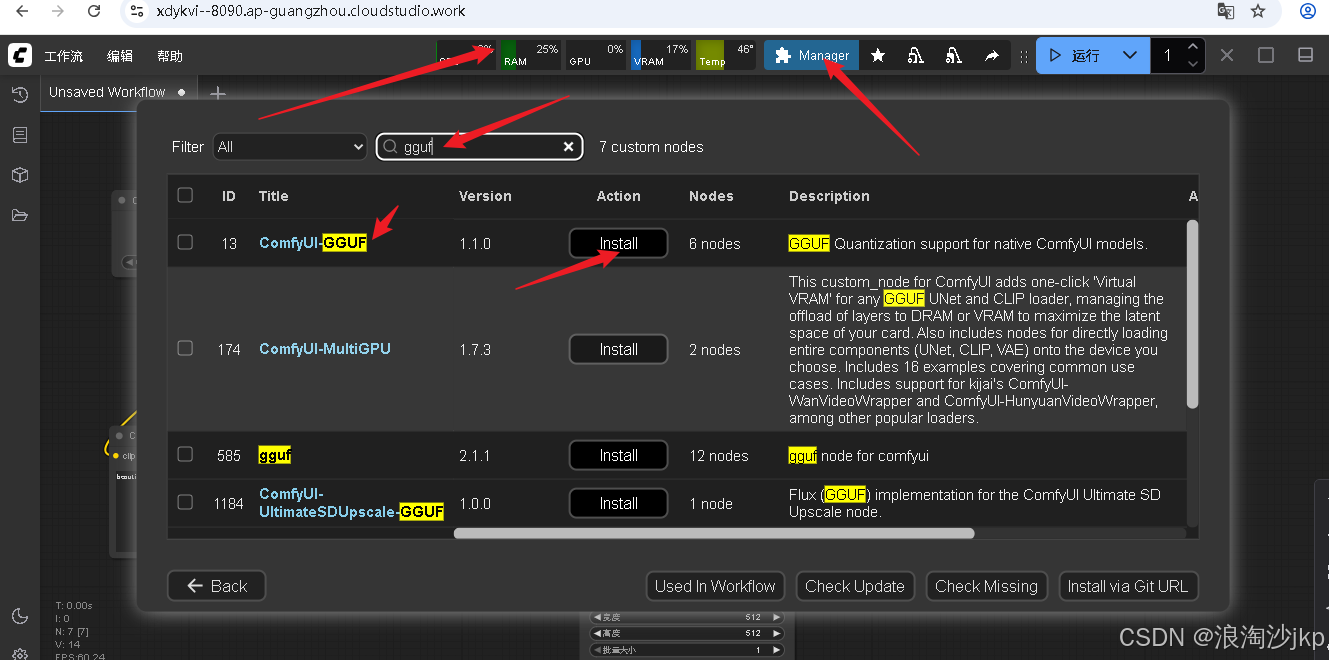Open the queue history sidebar icon
1329x660 pixels.
click(19, 95)
